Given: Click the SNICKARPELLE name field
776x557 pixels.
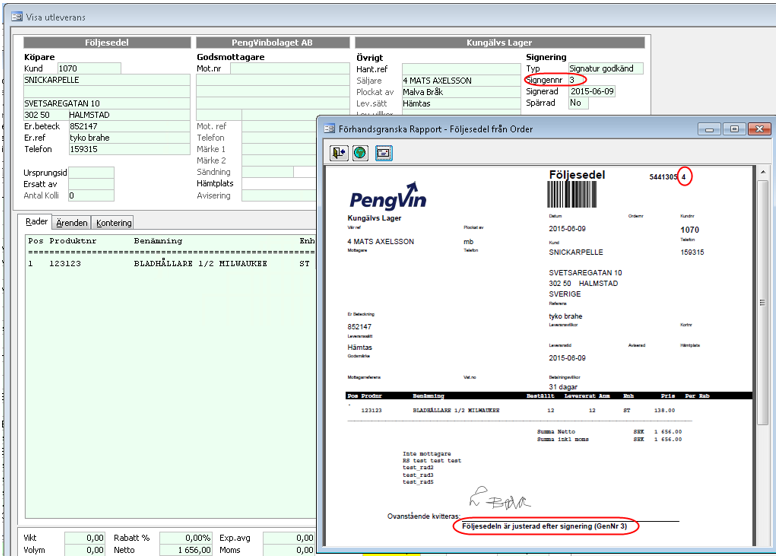Looking at the screenshot, I should point(106,80).
